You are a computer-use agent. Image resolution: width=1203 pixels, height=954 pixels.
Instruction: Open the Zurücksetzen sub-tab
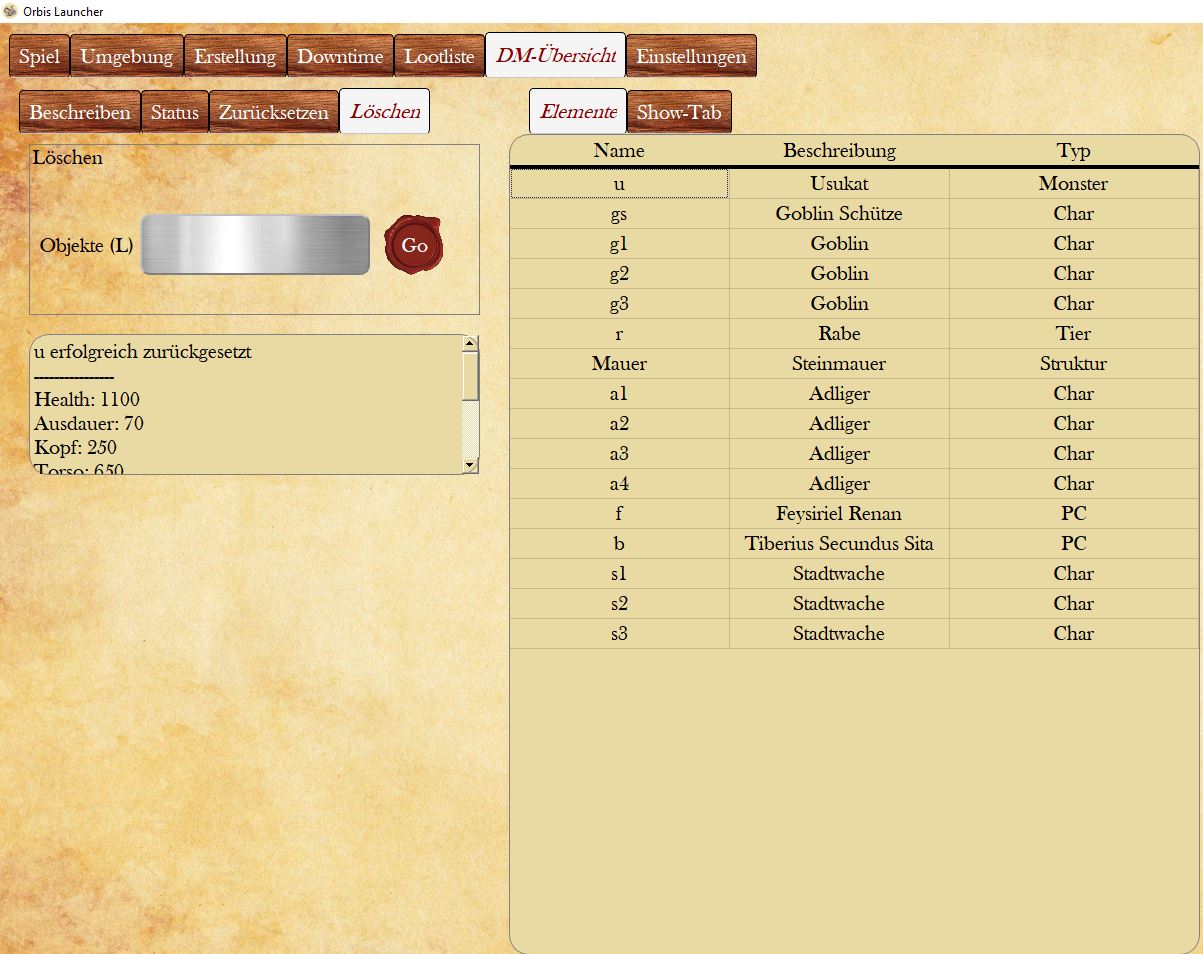pyautogui.click(x=274, y=112)
